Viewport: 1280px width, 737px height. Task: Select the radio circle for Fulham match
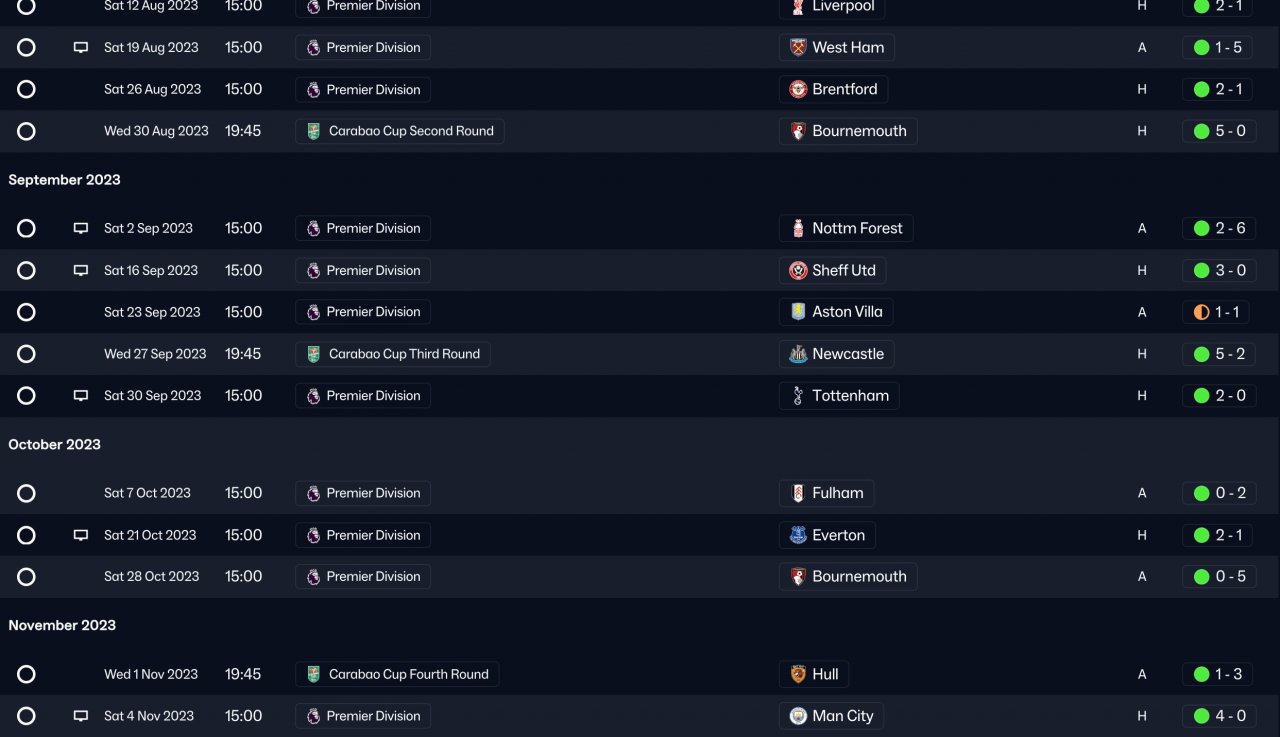pyautogui.click(x=27, y=493)
